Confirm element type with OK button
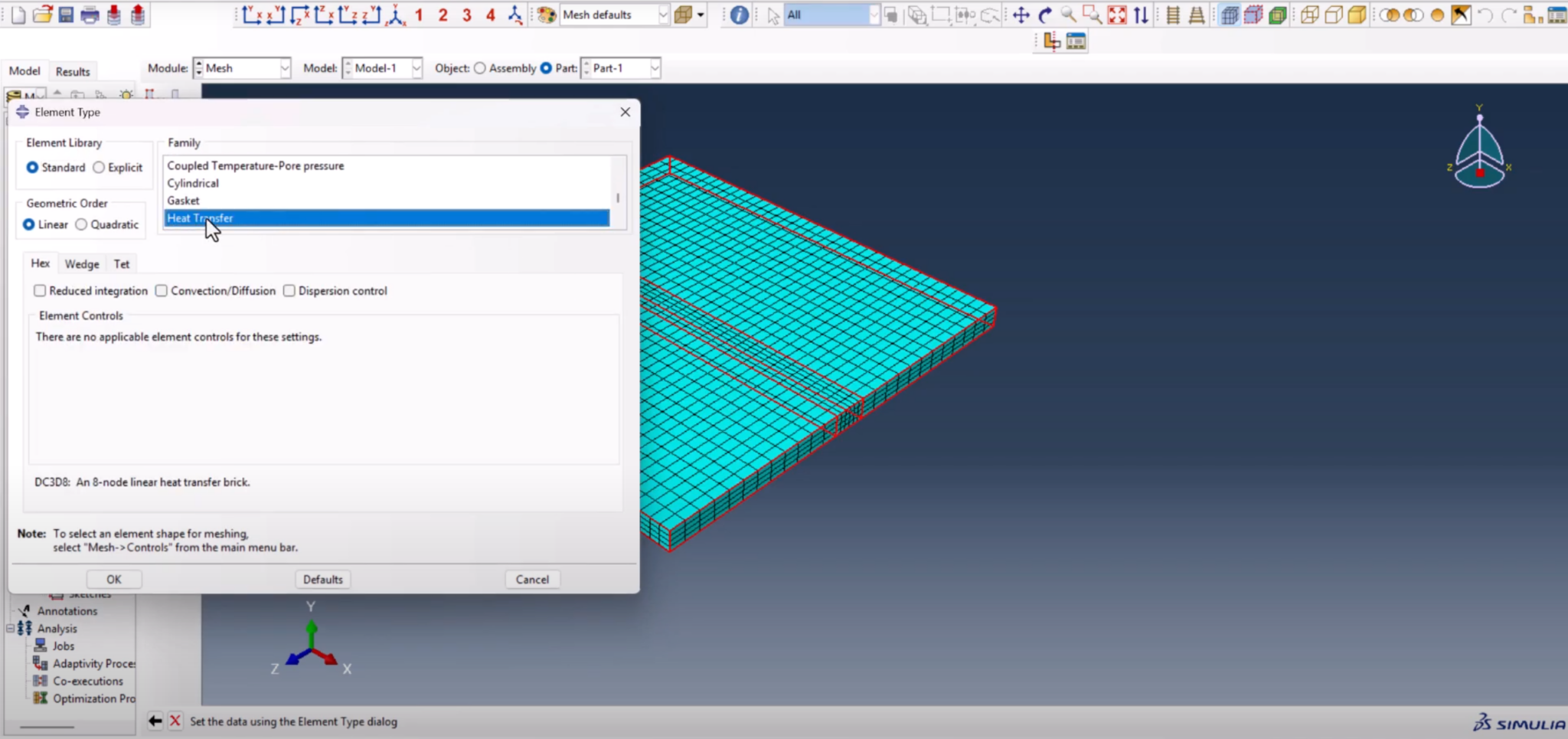This screenshot has width=1568, height=739. 113,579
